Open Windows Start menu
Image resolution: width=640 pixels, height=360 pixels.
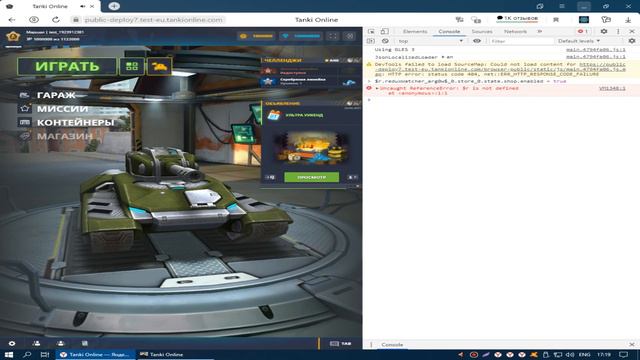(9, 354)
